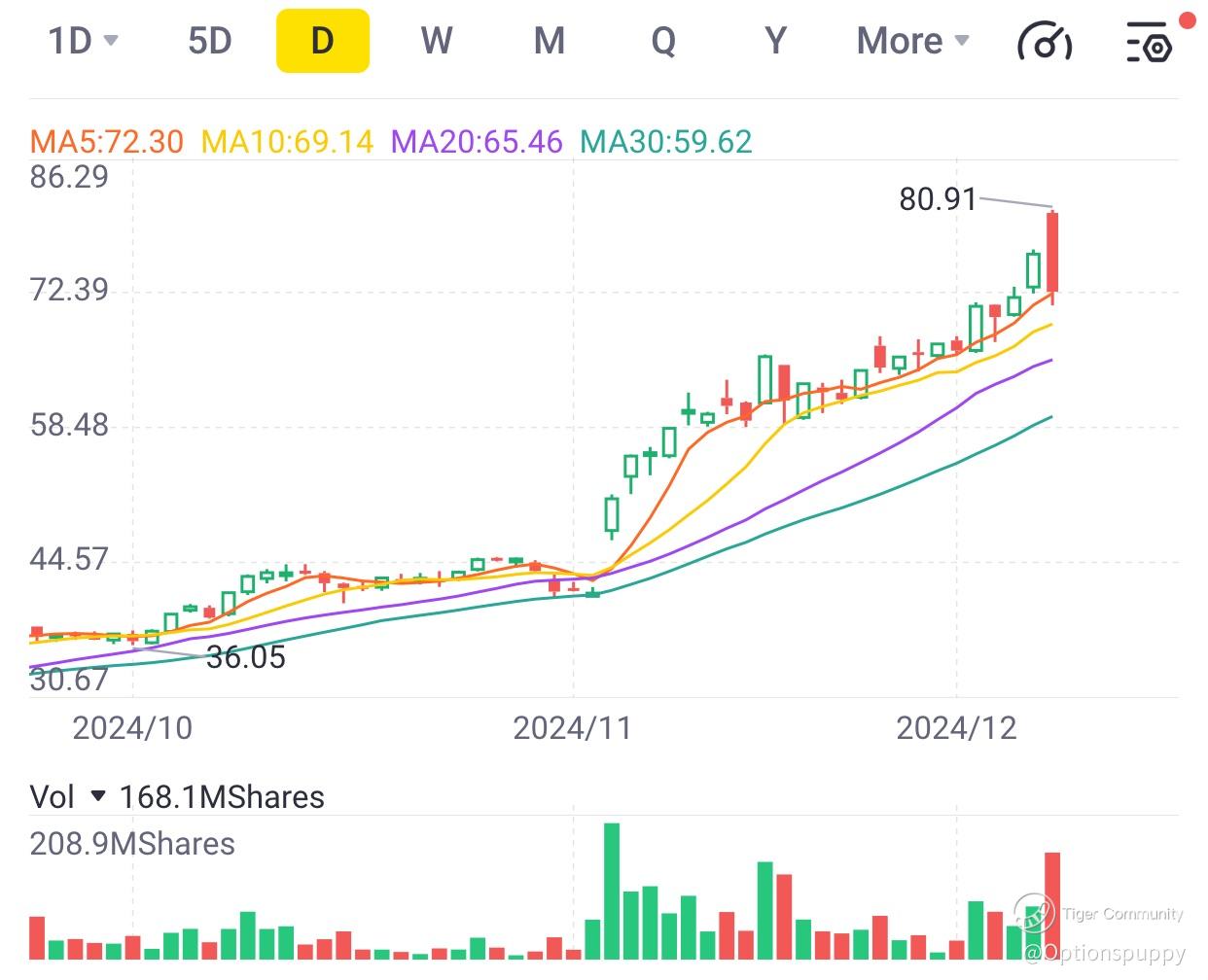Tap the 72.39 price axis label
The image size is (1208, 980).
coord(69,290)
